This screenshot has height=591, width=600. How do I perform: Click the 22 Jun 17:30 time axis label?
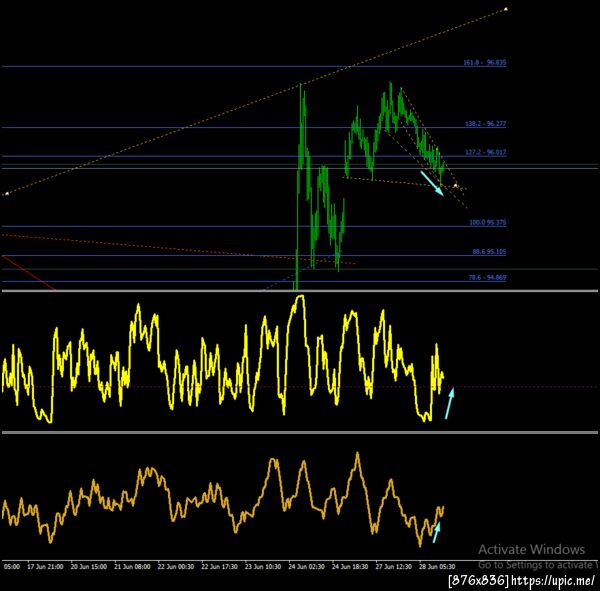pyautogui.click(x=219, y=567)
